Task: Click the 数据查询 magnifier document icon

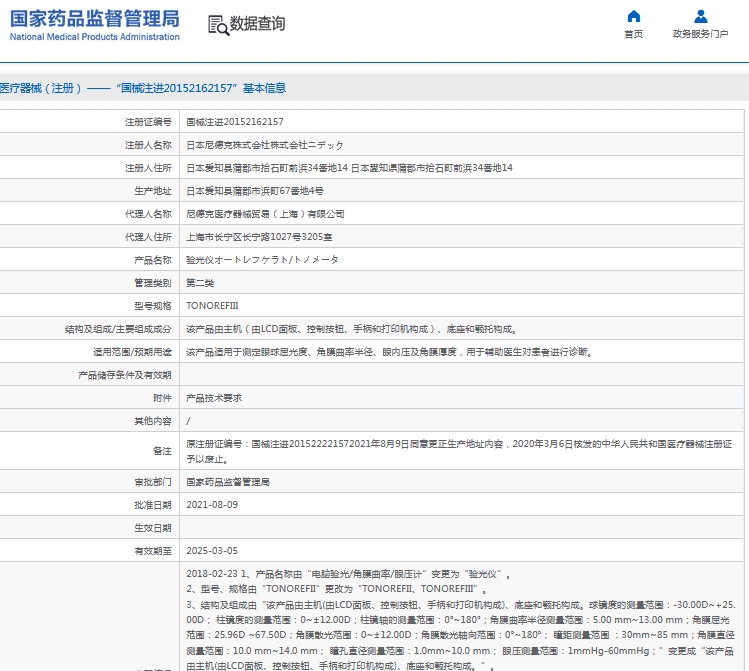Action: click(217, 25)
